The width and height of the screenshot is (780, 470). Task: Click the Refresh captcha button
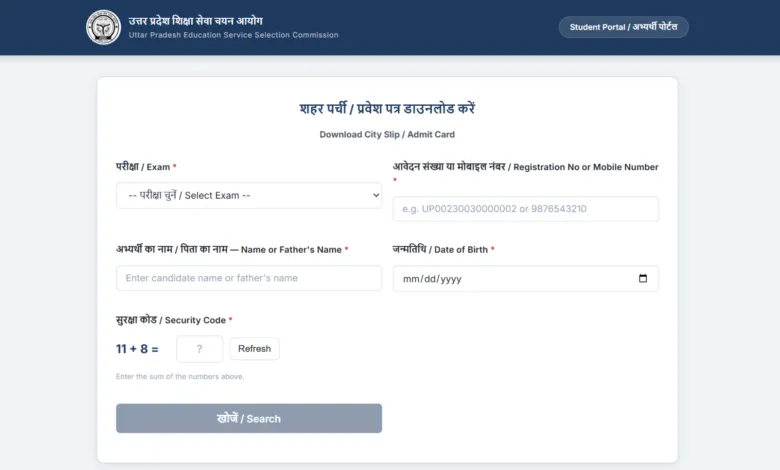254,349
